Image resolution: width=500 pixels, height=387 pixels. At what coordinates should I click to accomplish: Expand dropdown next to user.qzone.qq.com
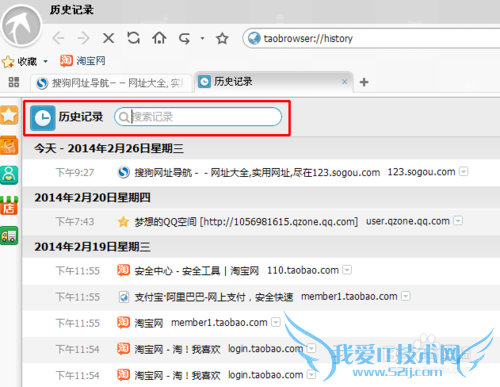click(458, 221)
